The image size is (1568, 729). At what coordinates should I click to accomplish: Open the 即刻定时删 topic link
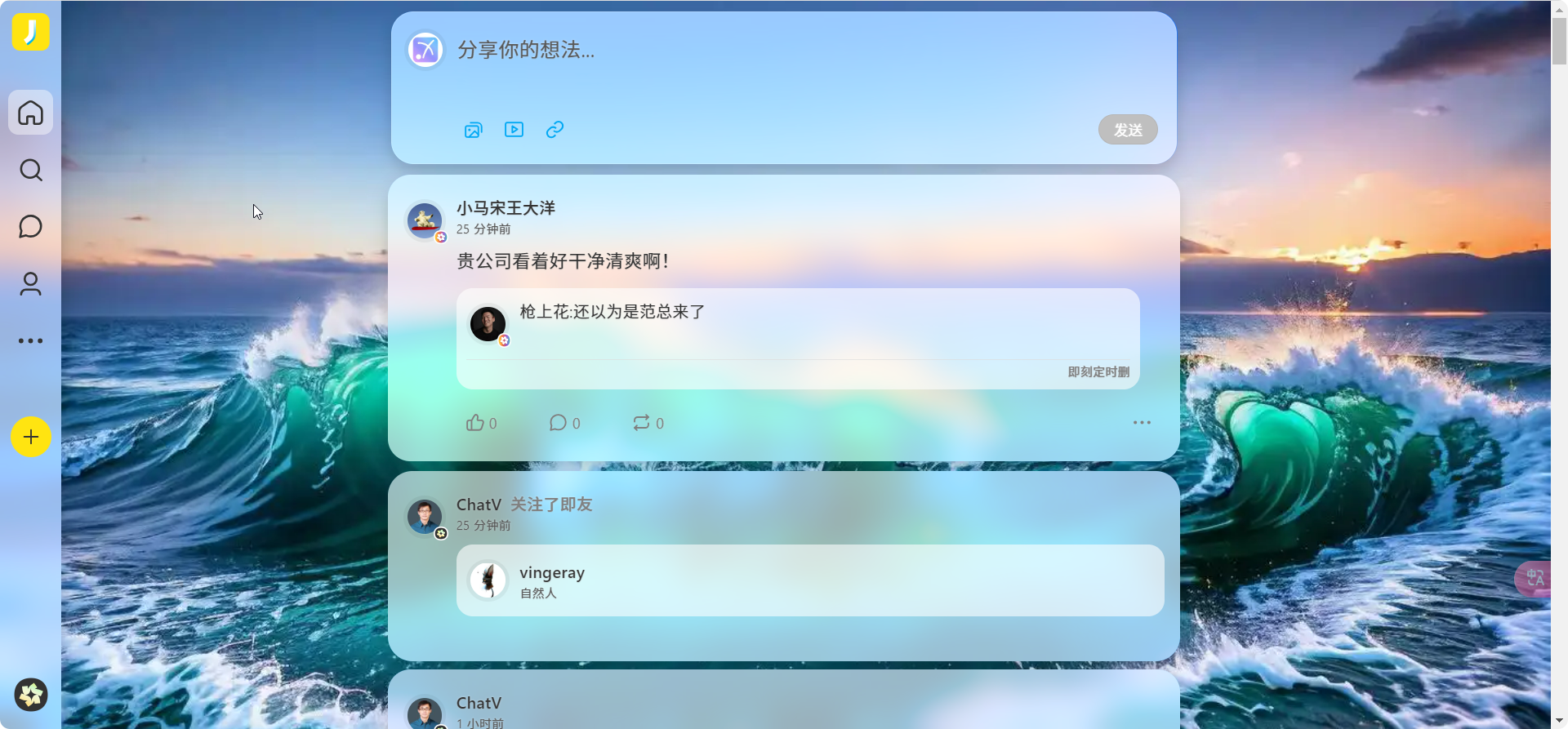pyautogui.click(x=1098, y=372)
